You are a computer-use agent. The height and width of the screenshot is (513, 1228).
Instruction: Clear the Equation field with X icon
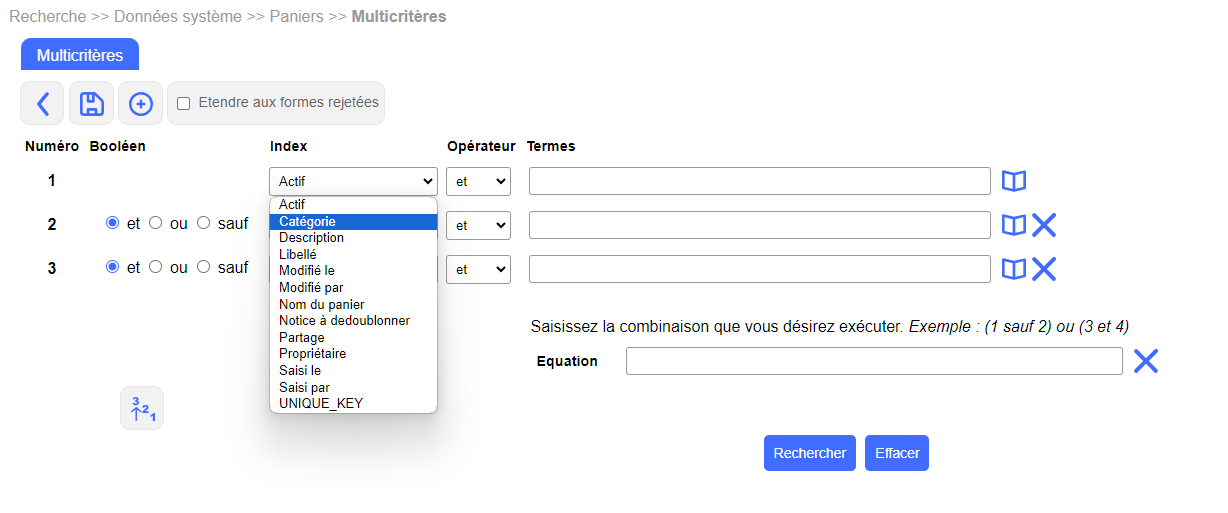click(x=1145, y=361)
